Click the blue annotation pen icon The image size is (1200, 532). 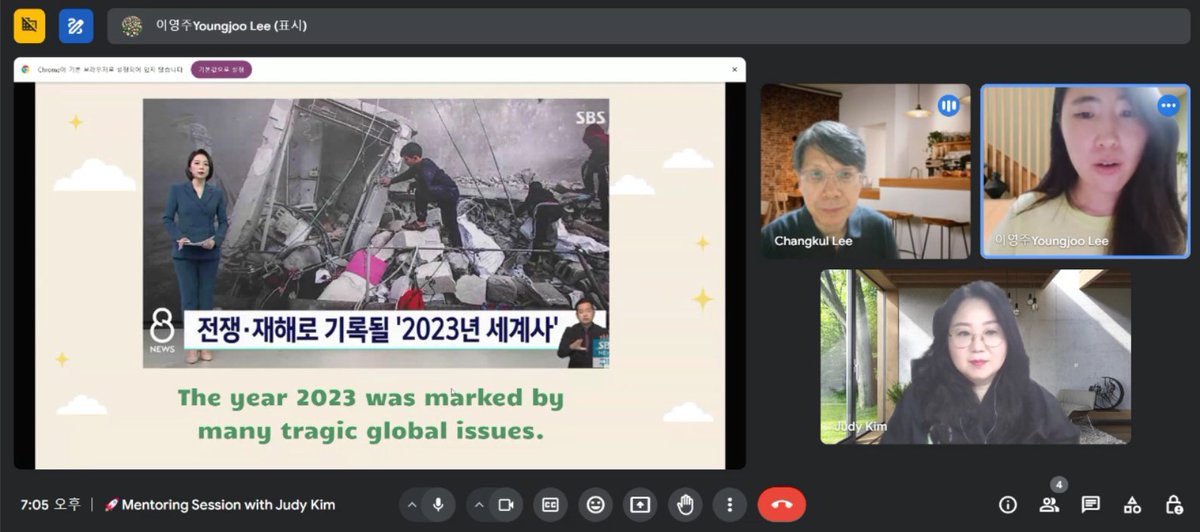[x=76, y=26]
